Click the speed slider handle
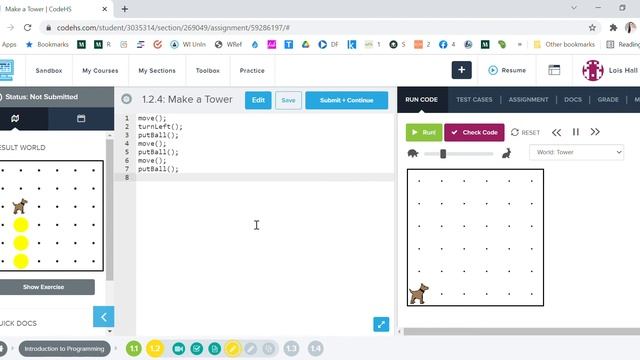 point(443,153)
